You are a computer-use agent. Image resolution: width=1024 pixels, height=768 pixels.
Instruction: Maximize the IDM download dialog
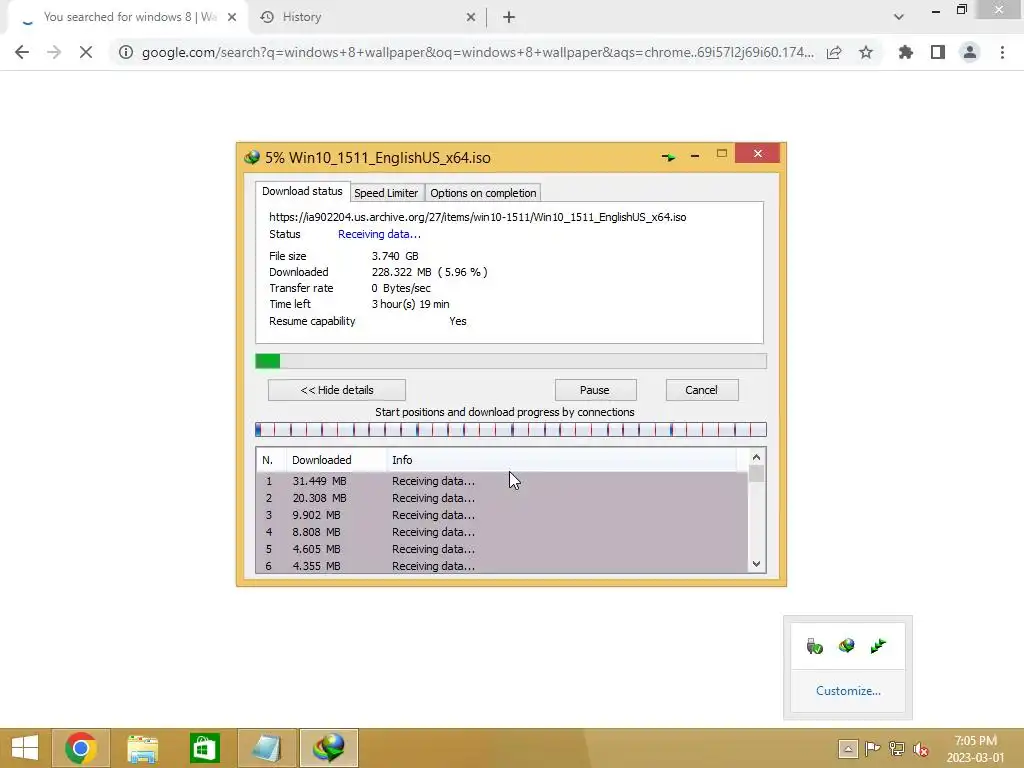tap(722, 153)
